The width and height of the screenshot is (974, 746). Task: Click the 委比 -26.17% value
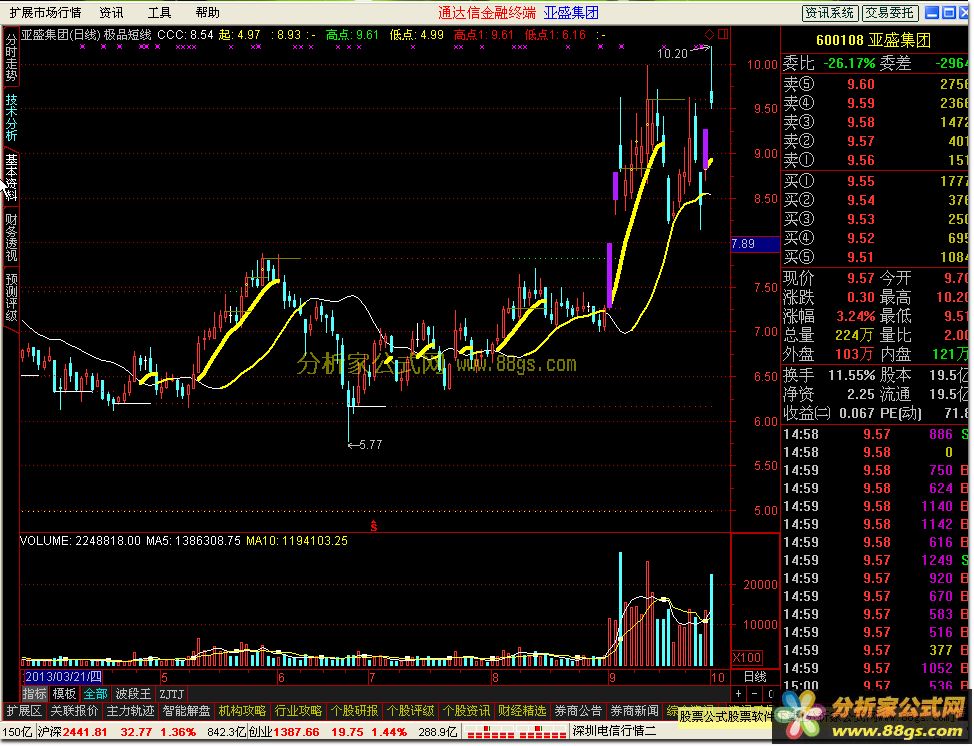pyautogui.click(x=849, y=63)
